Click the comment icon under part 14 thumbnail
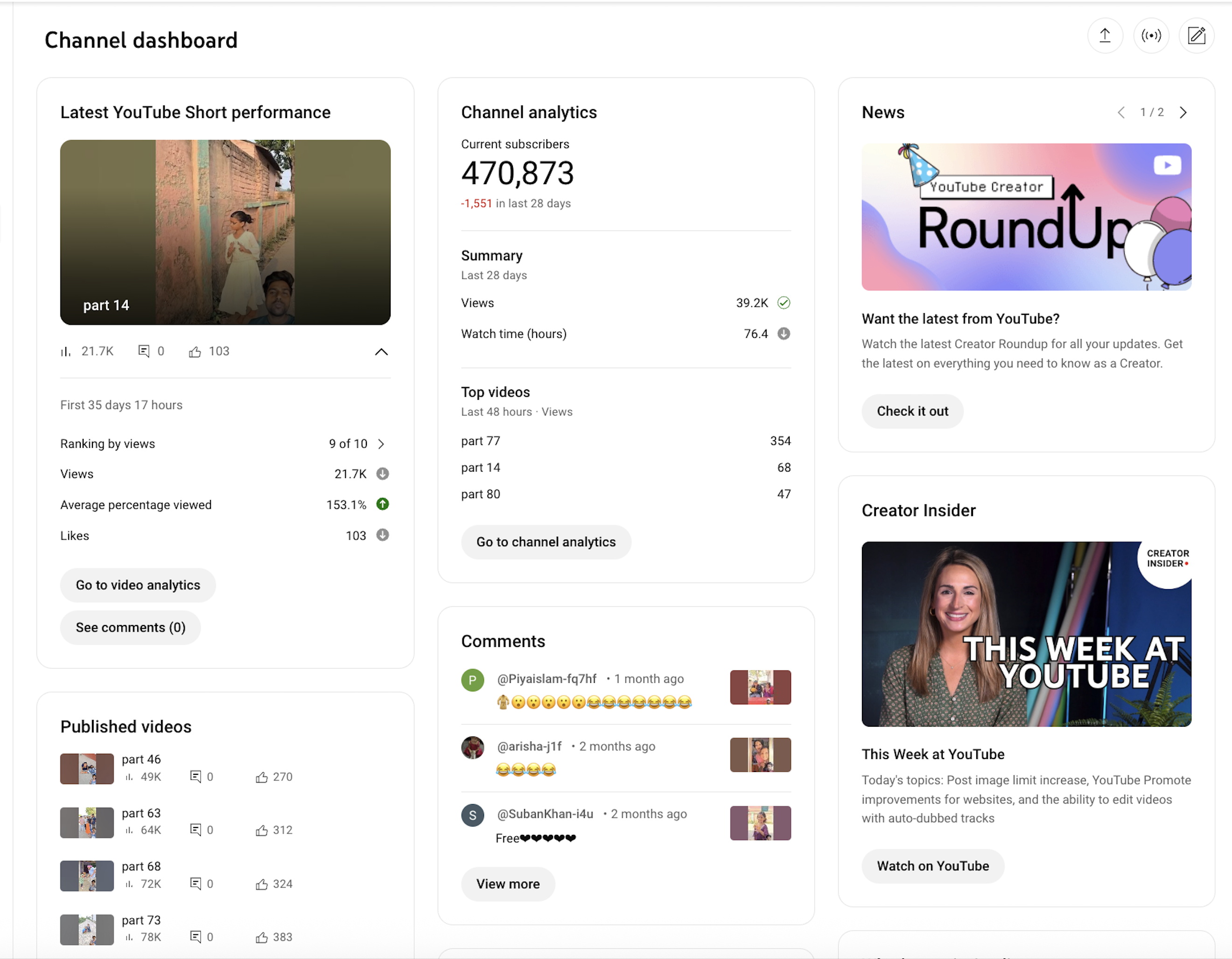The height and width of the screenshot is (959, 1232). click(144, 351)
